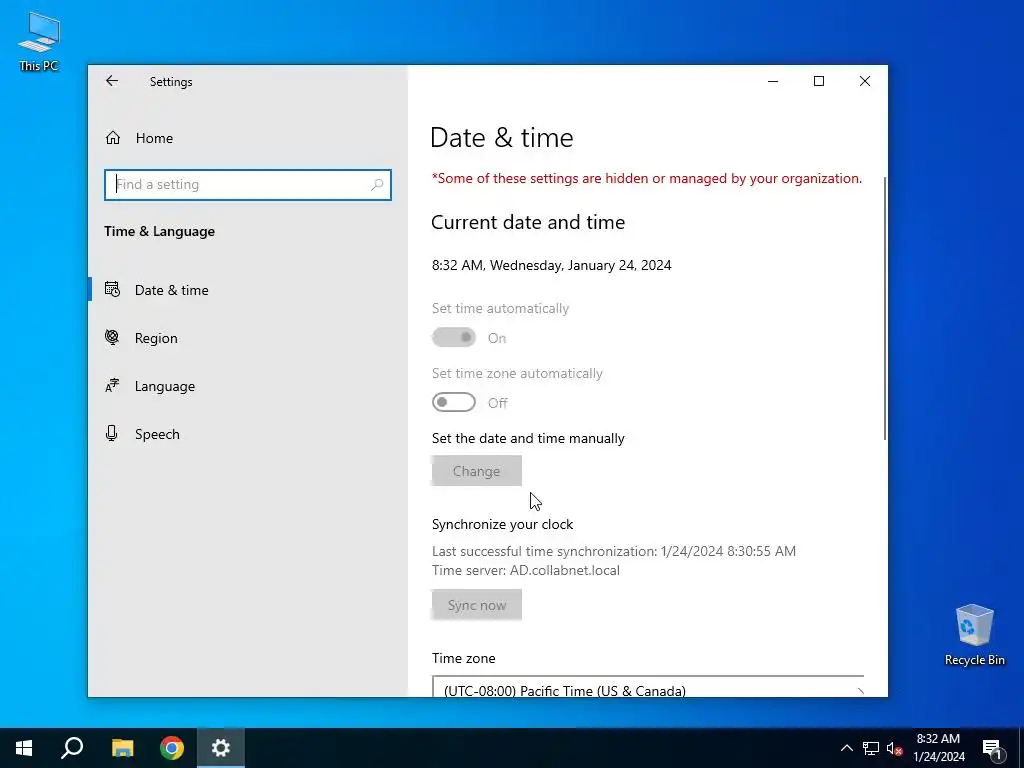
Task: Click the Time & Language sidebar heading
Action: 159,231
